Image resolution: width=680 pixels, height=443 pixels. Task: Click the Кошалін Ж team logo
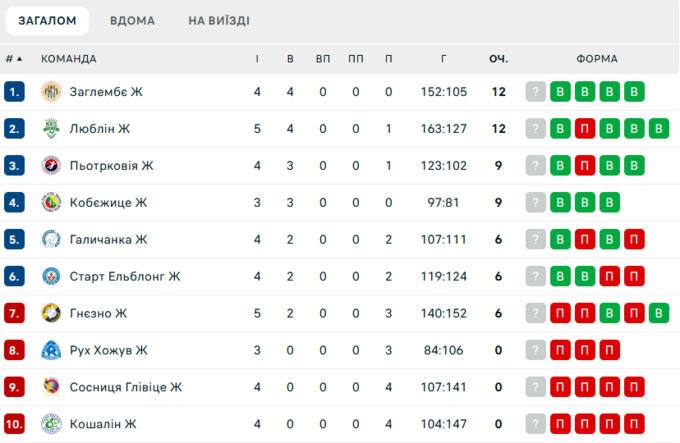51,424
